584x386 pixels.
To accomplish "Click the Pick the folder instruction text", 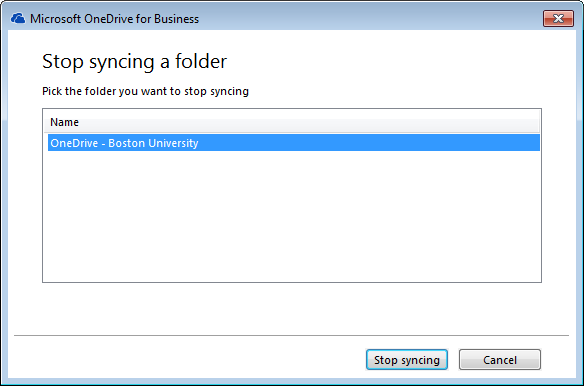I will click(145, 91).
